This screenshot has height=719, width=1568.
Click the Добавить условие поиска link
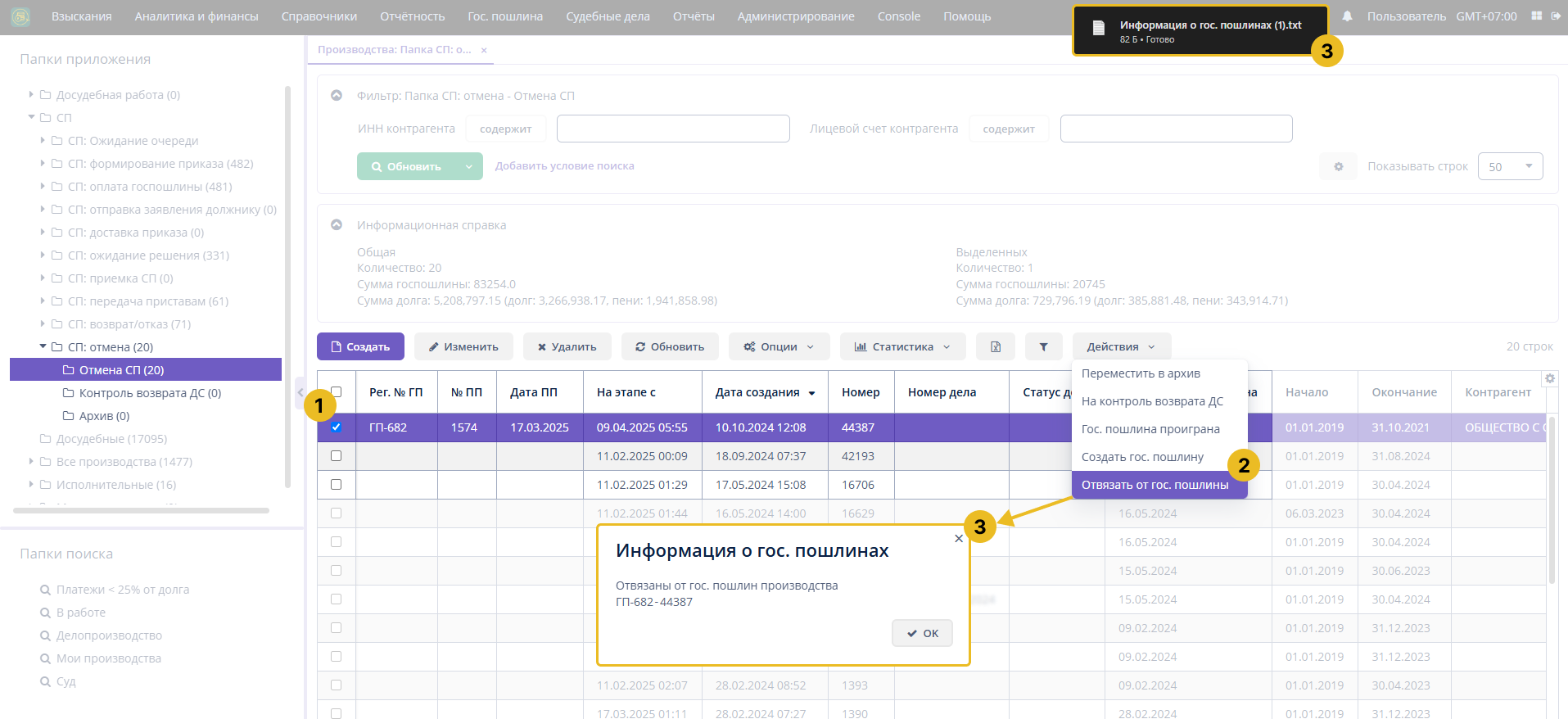pos(564,165)
